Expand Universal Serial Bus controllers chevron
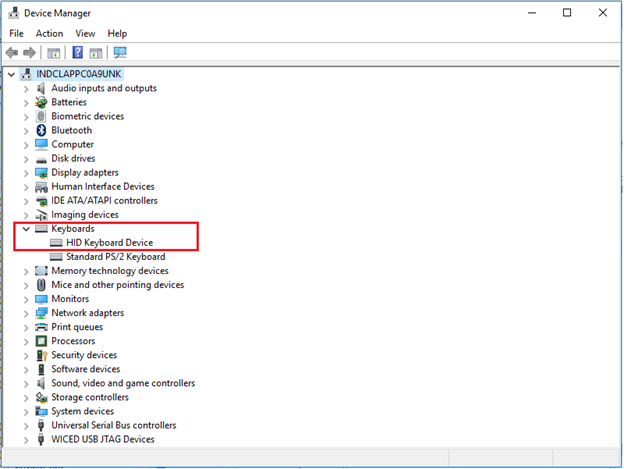The width and height of the screenshot is (624, 469). (x=26, y=426)
